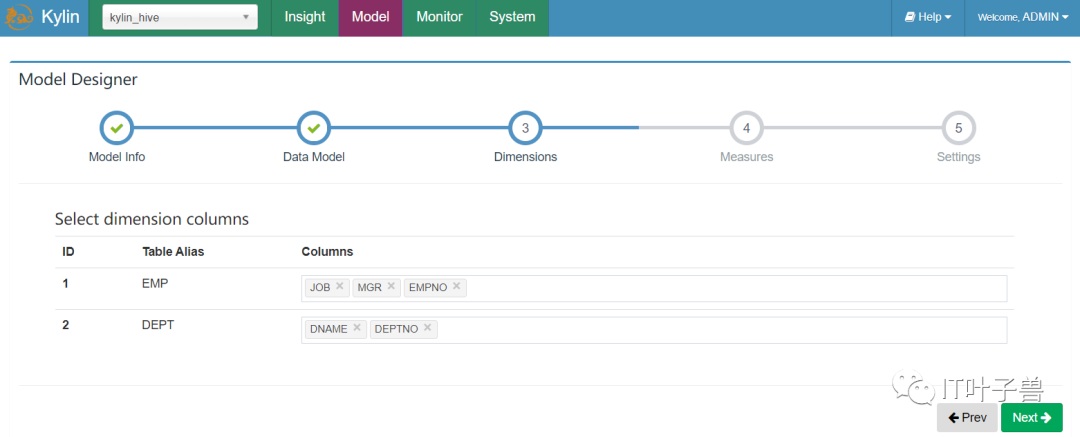Click the Measures step label

click(747, 157)
